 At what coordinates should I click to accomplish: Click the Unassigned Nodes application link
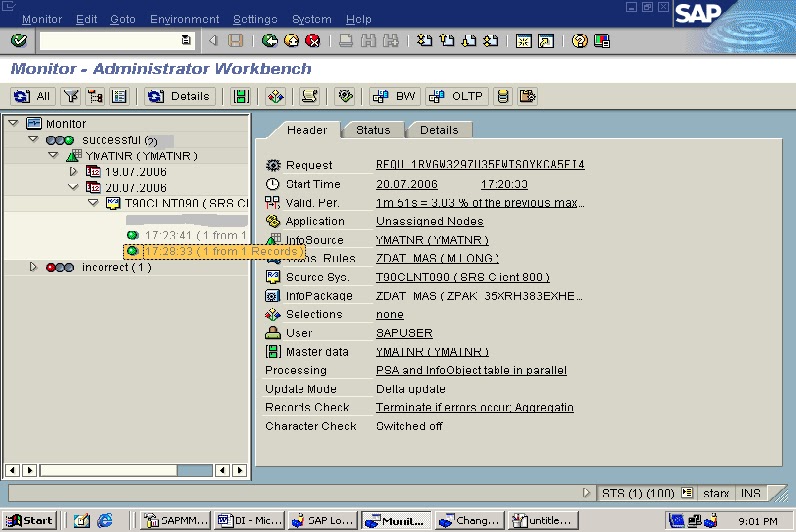(429, 221)
